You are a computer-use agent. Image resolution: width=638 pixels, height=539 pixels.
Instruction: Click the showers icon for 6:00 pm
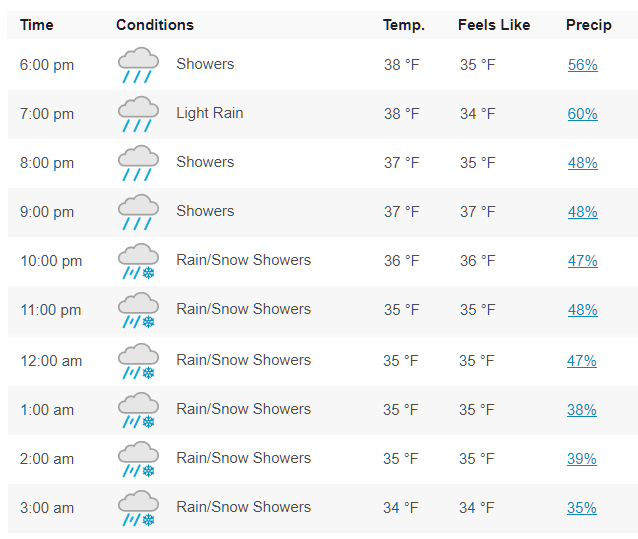138,65
